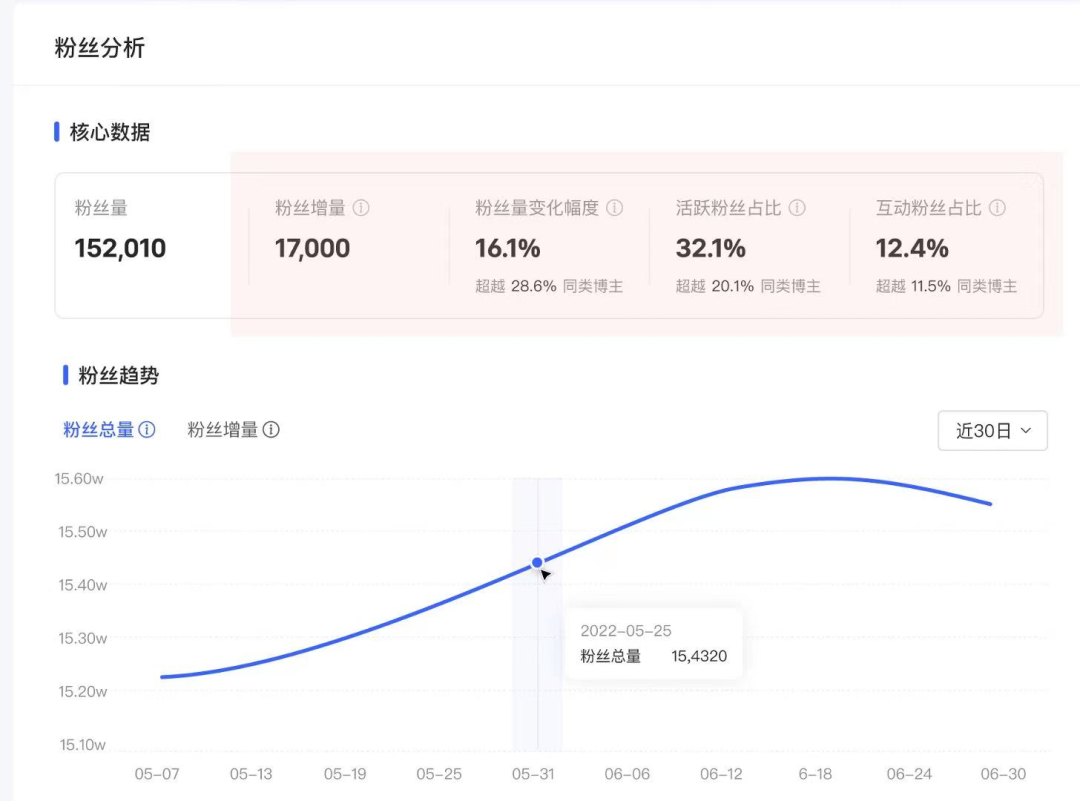Click the 粉丝趋势 section heading
This screenshot has height=801, width=1080.
[118, 376]
